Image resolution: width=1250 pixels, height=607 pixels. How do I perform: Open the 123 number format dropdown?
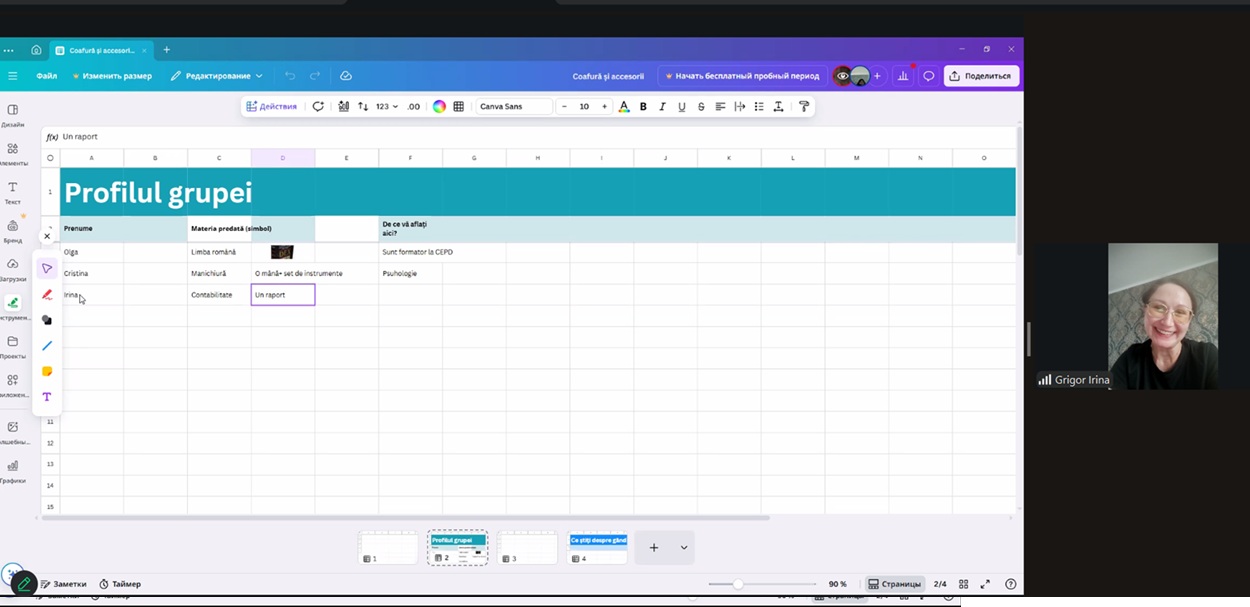(x=386, y=106)
